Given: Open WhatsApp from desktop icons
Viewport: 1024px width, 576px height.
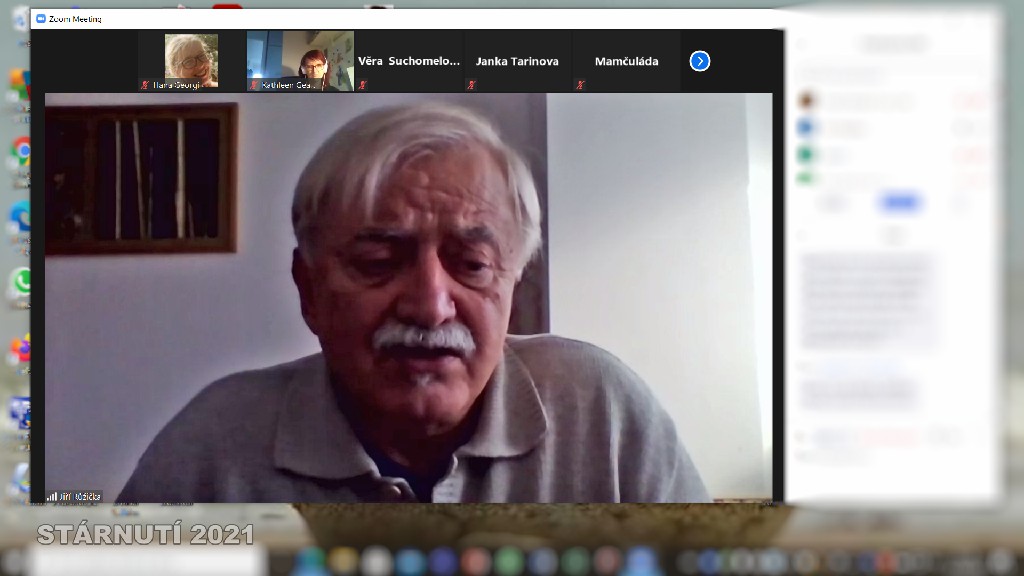Looking at the screenshot, I should (x=20, y=282).
